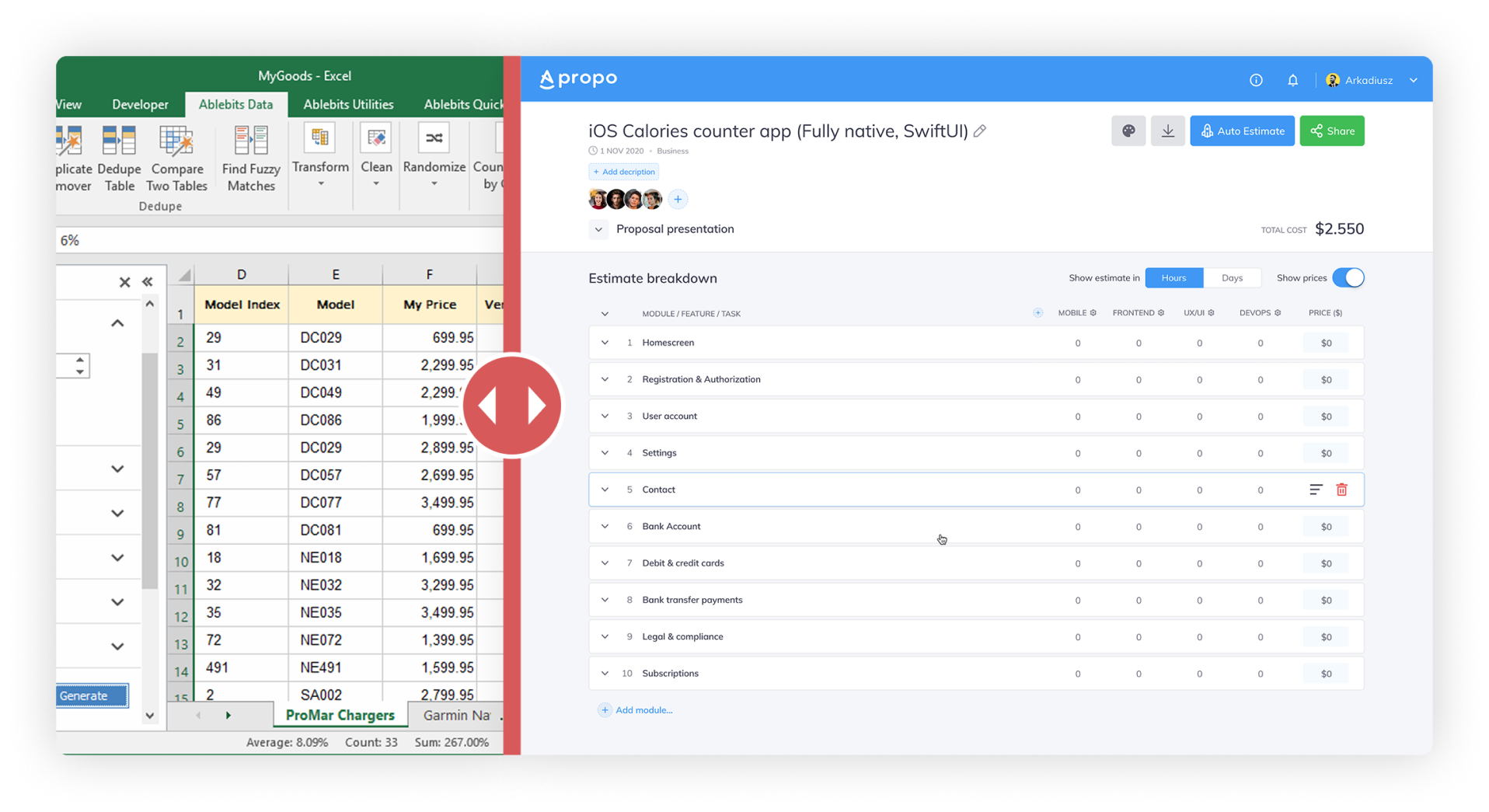The height and width of the screenshot is (812, 1489).
Task: Click Excel side pane vertical scrollbar
Action: [x=149, y=471]
